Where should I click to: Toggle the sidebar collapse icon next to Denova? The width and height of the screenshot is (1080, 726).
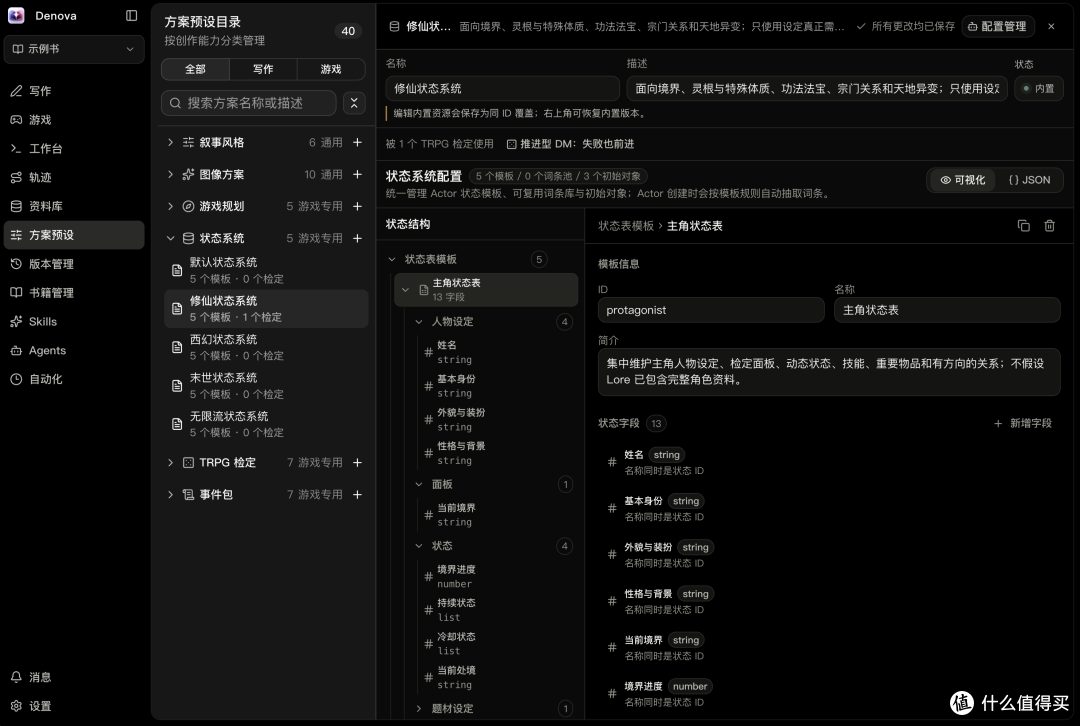click(x=132, y=15)
